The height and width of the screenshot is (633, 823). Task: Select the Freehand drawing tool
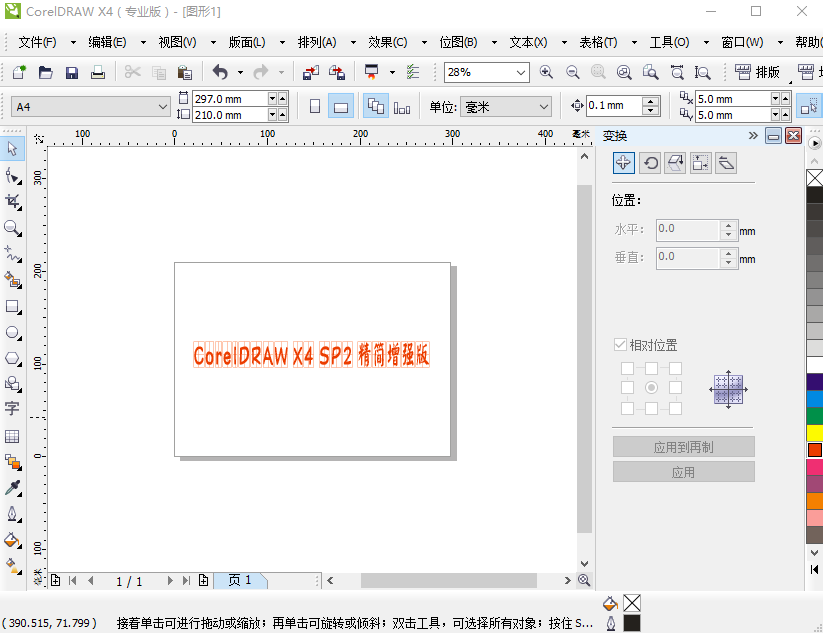[x=13, y=254]
